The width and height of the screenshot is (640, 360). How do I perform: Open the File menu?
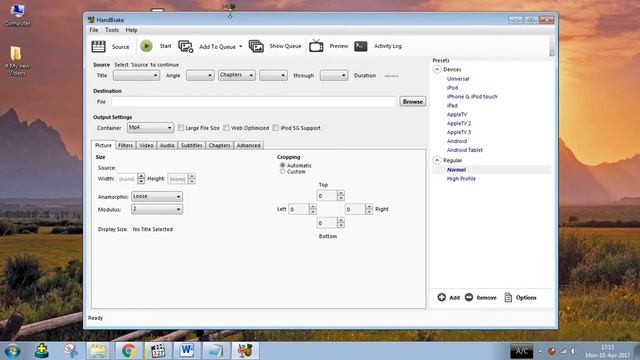click(x=94, y=30)
